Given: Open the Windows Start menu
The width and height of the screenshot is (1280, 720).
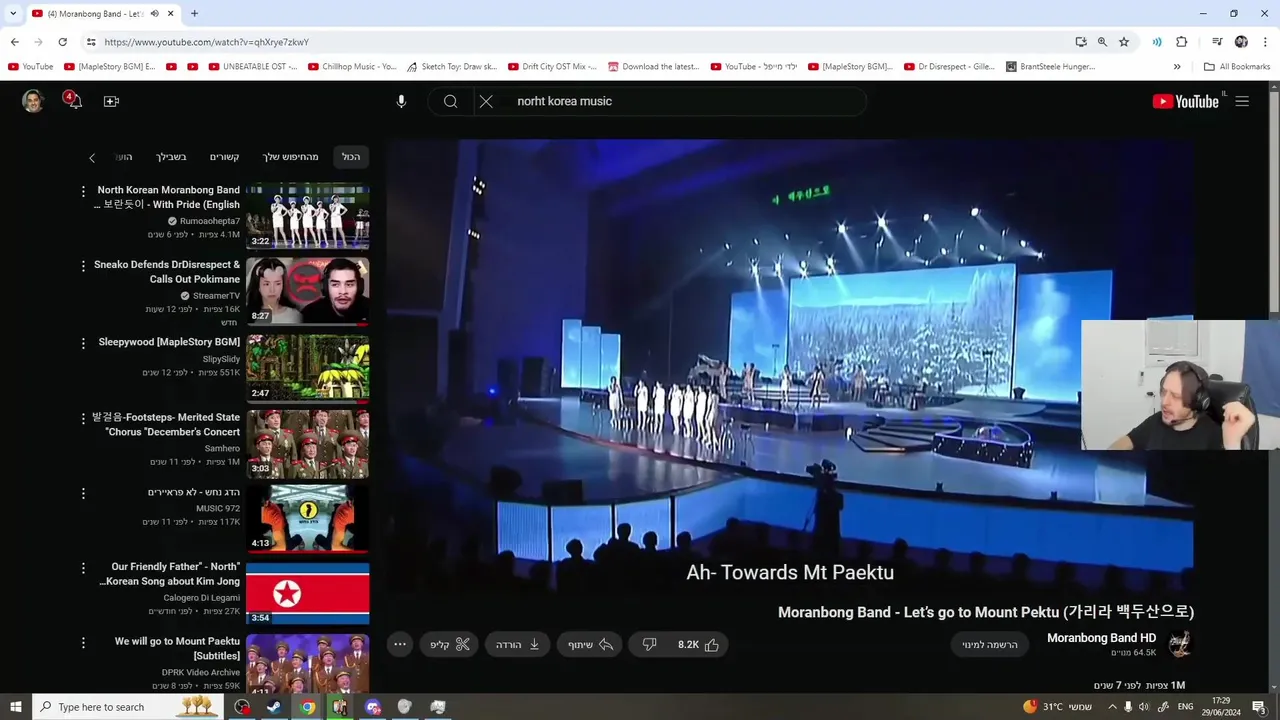Looking at the screenshot, I should (16, 707).
